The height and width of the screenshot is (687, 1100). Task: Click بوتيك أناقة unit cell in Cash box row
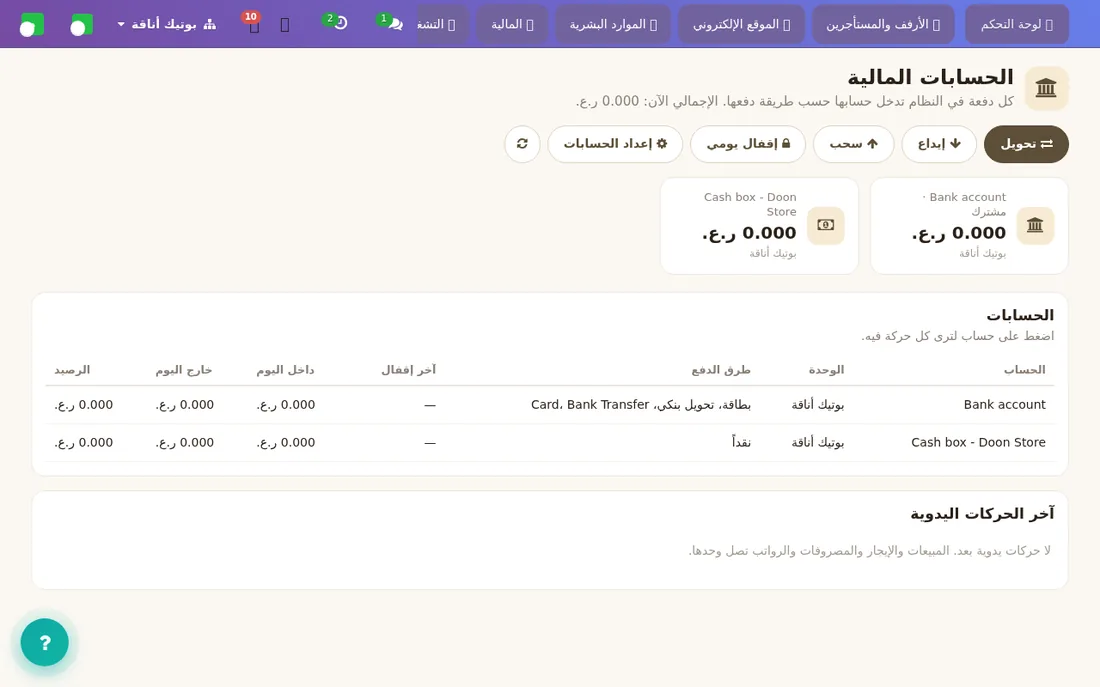coord(817,443)
